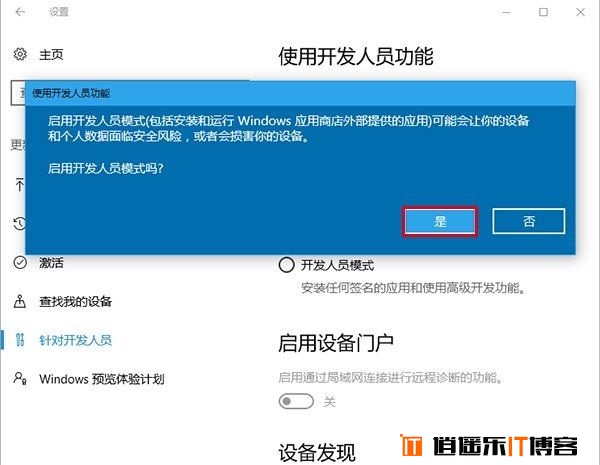Image resolution: width=600 pixels, height=465 pixels.
Task: Click the 安装任何签名的应用 description text
Action: (x=413, y=287)
